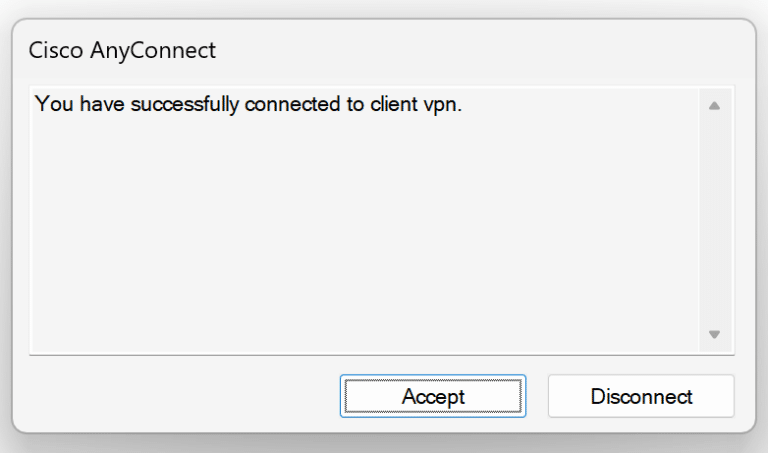
Task: Click the blank space left of Accept
Action: pyautogui.click(x=180, y=396)
